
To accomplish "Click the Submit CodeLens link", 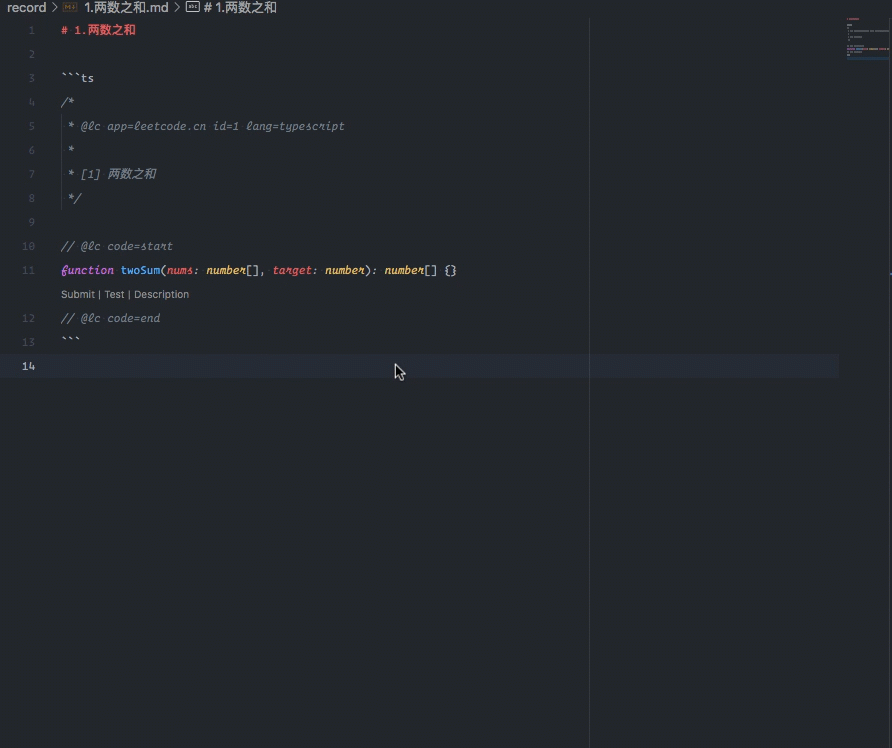I will pyautogui.click(x=78, y=294).
